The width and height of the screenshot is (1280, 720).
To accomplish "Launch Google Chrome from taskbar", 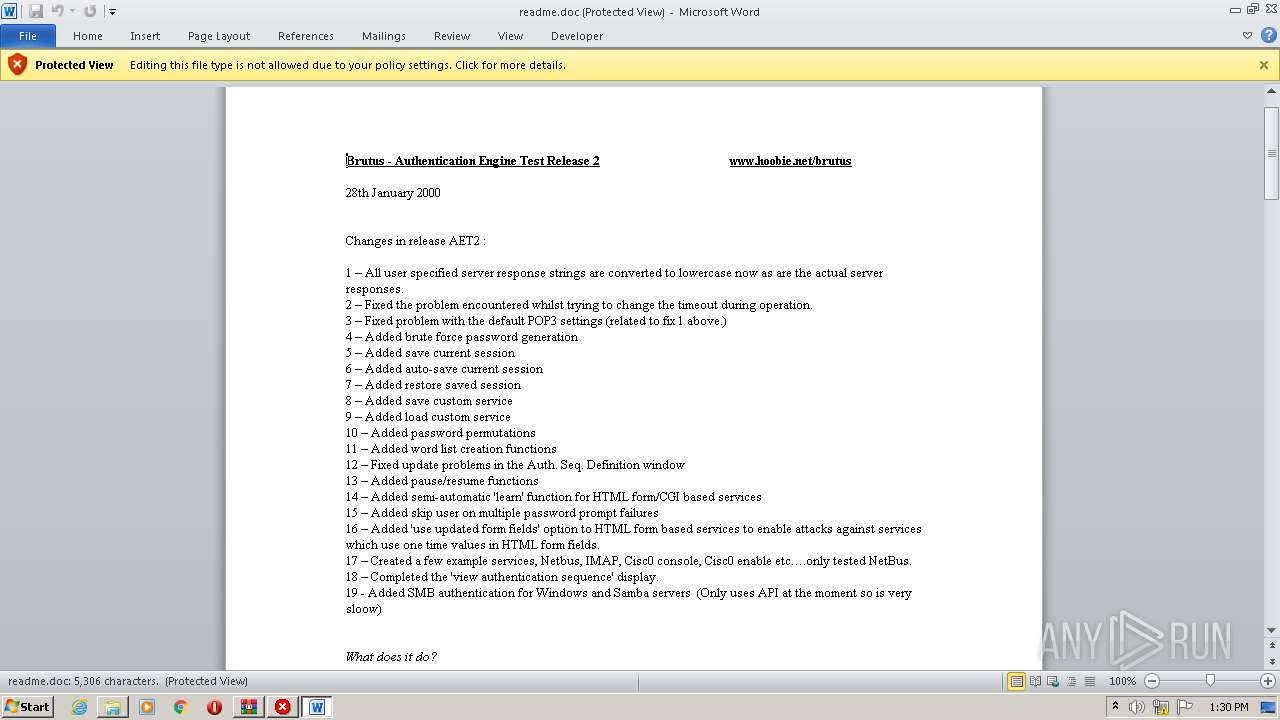I will (181, 707).
